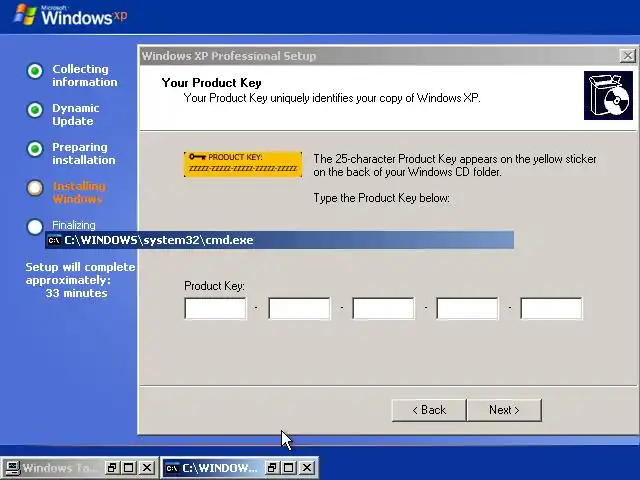Click the 'Installing Windows' orange label
The width and height of the screenshot is (640, 480).
pyautogui.click(x=79, y=192)
